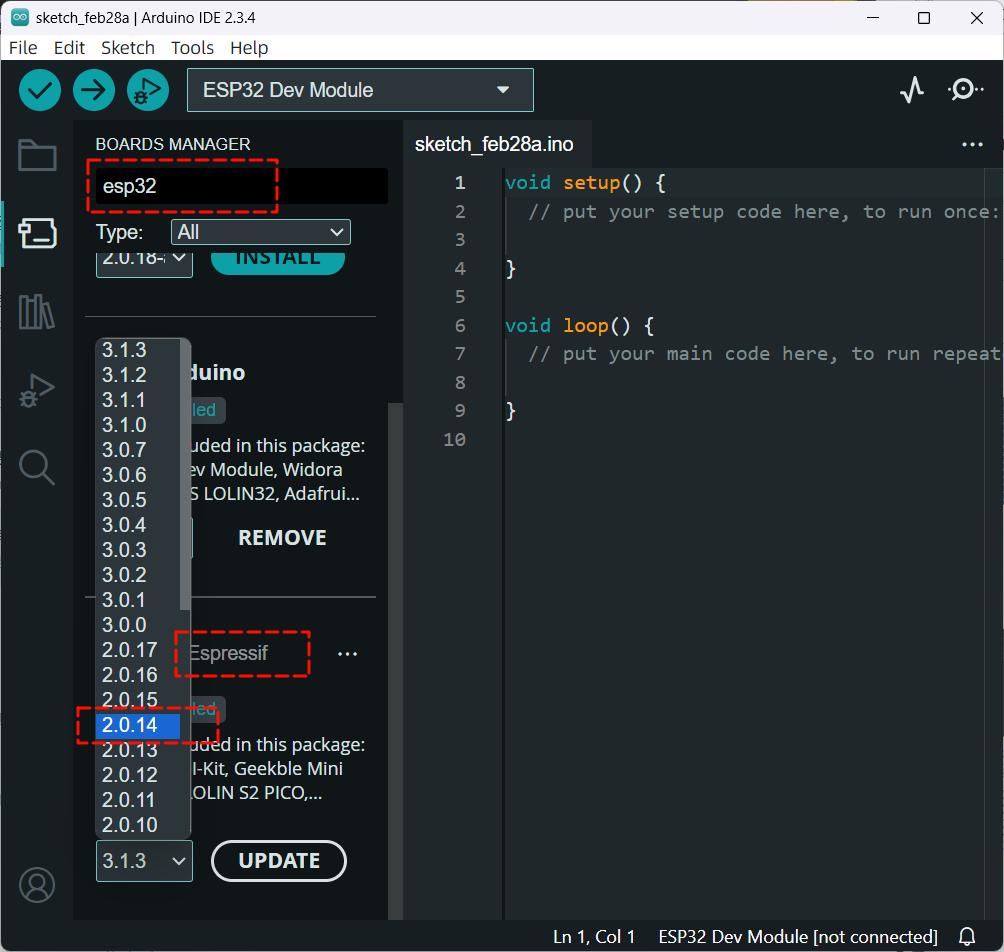Open the user account profile icon
The image size is (1004, 952).
[x=37, y=885]
